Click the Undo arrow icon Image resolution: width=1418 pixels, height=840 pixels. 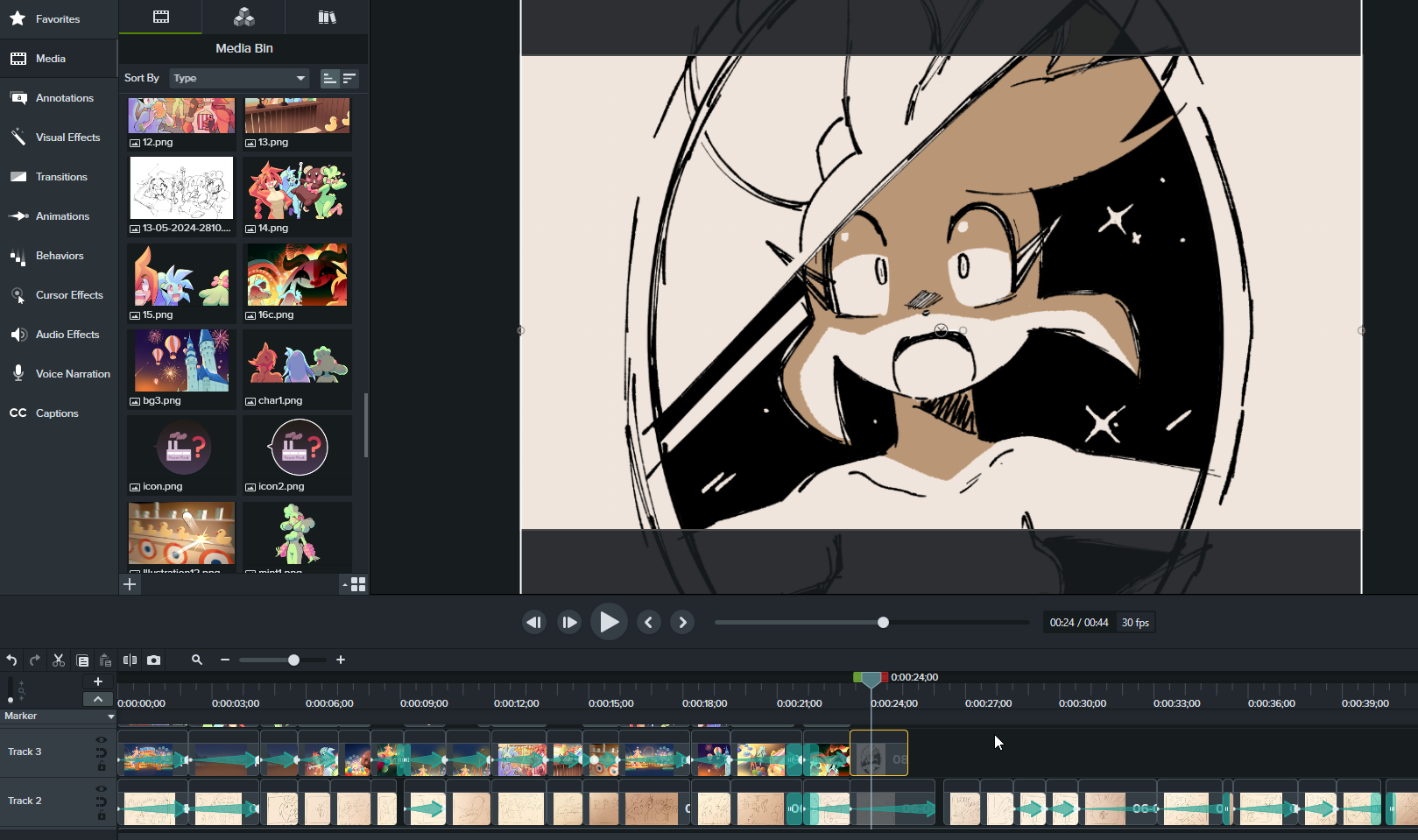[12, 660]
